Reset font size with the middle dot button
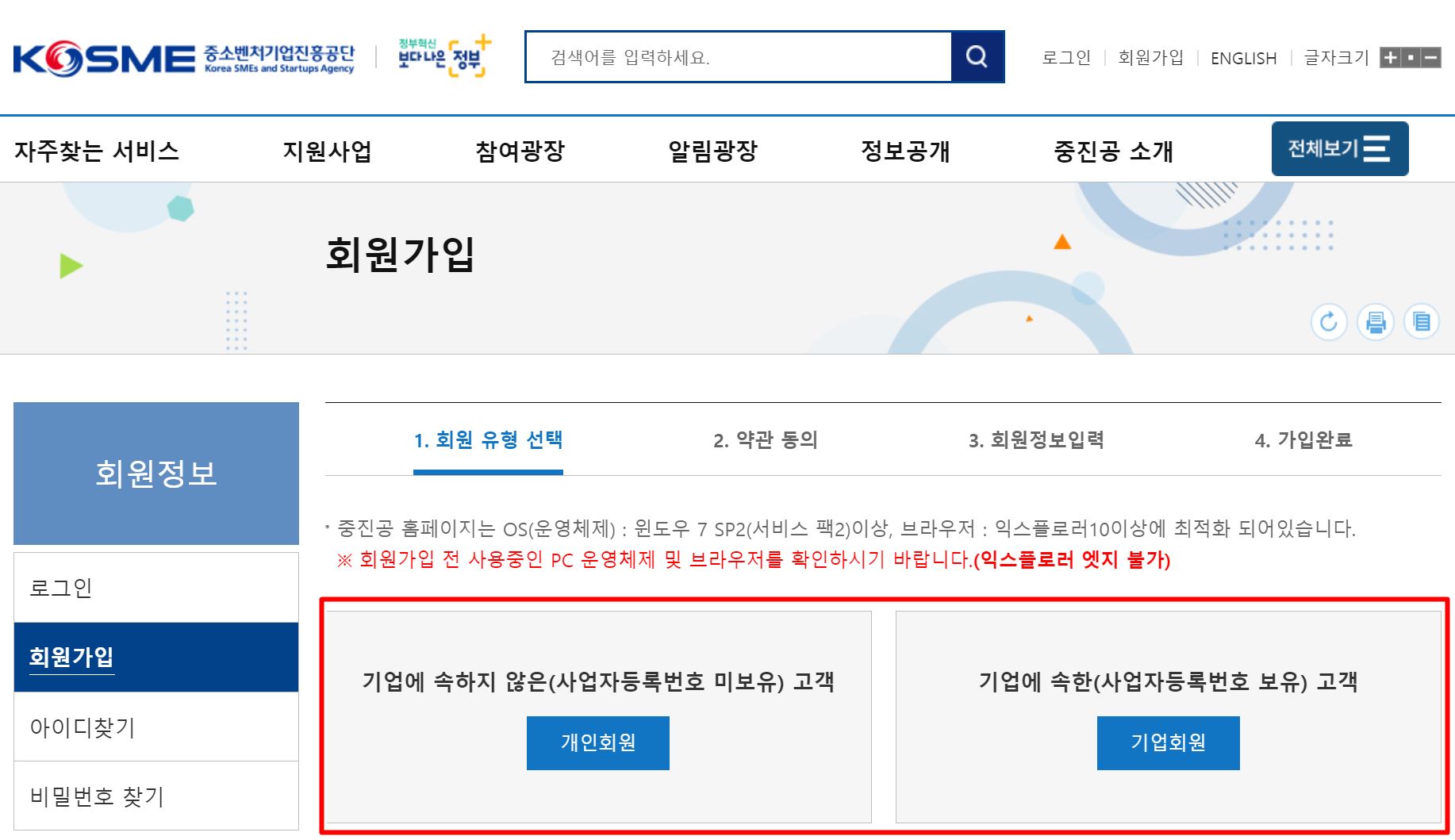 [1411, 56]
